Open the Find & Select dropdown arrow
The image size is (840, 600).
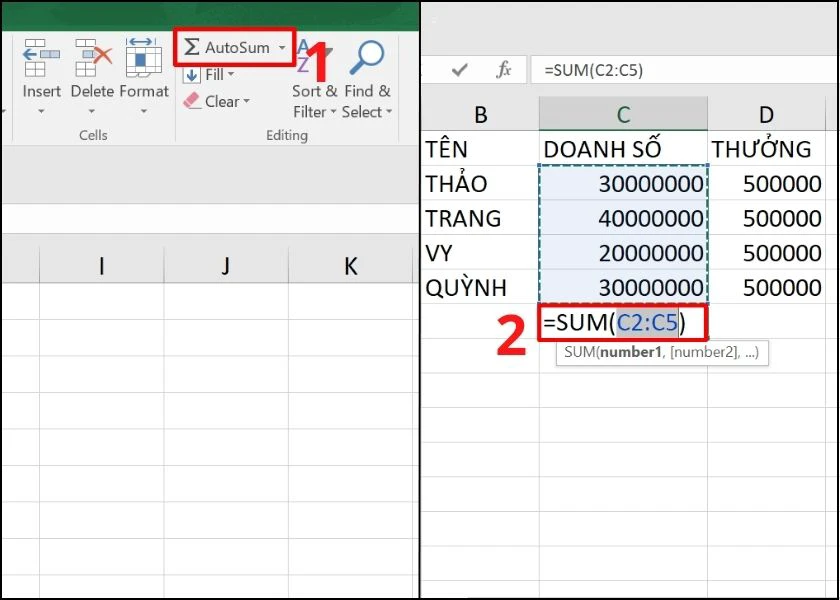click(389, 112)
